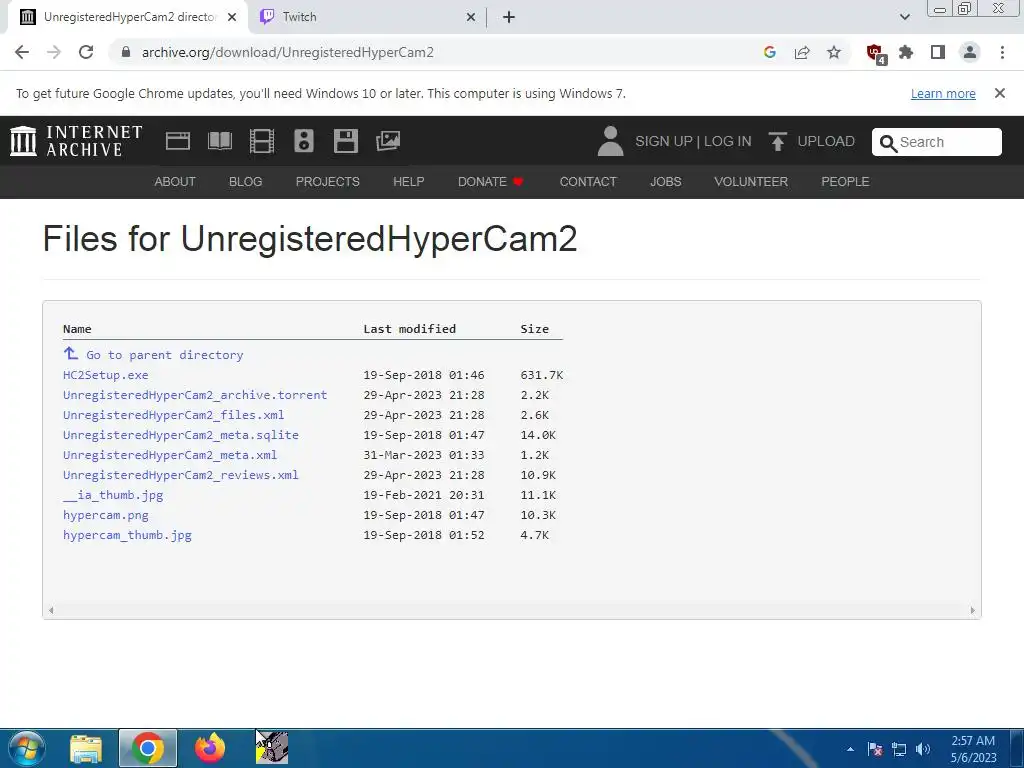
Task: Show hidden tray icons arrow
Action: (850, 750)
